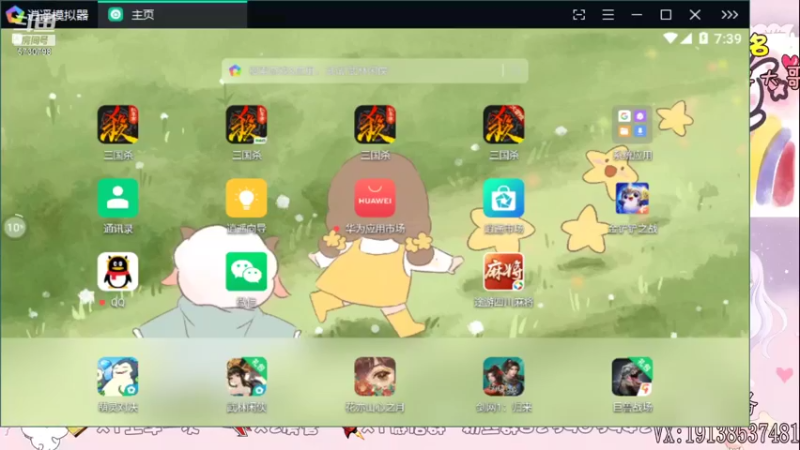Viewport: 800px width, 450px height.
Task: Tap the battery status icon
Action: (x=703, y=38)
